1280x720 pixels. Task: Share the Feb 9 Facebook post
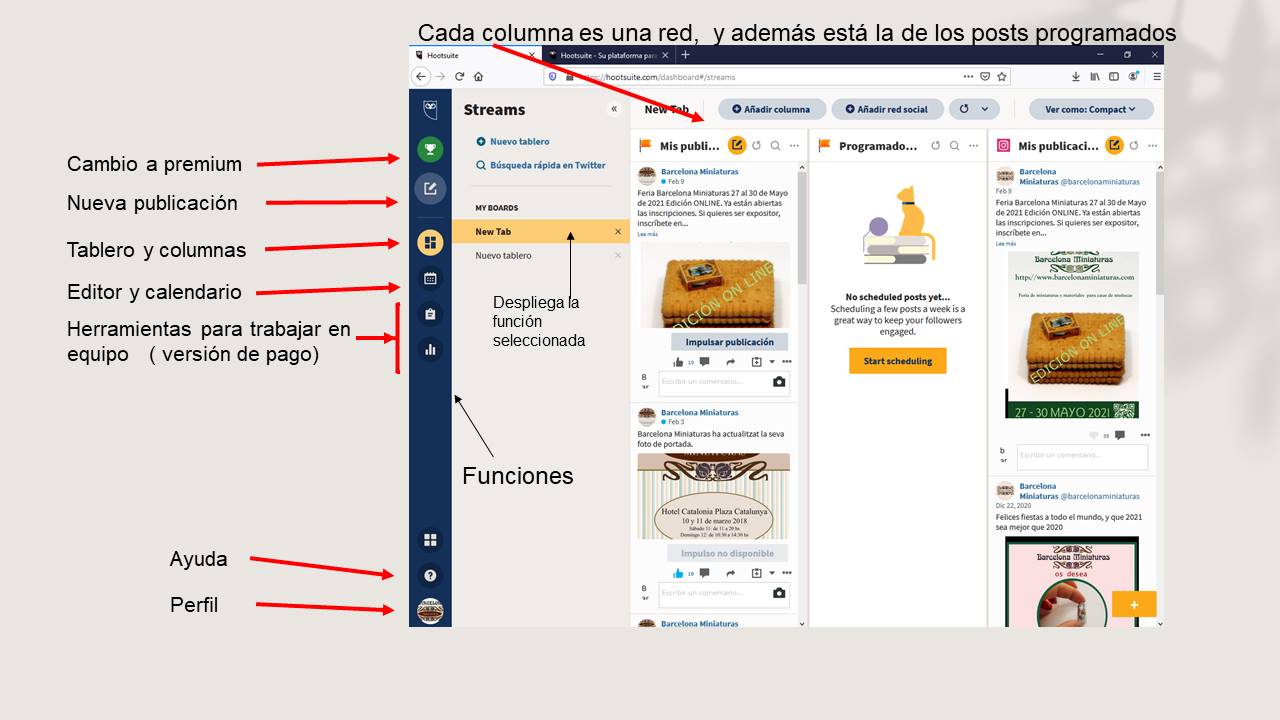[x=731, y=362]
